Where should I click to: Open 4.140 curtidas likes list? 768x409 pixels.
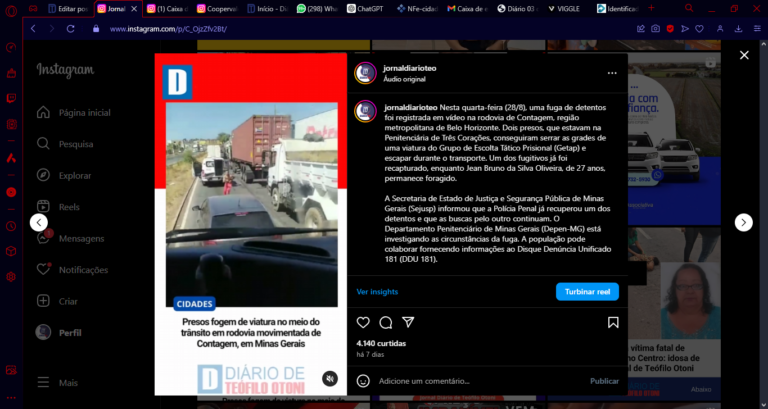[x=381, y=343]
